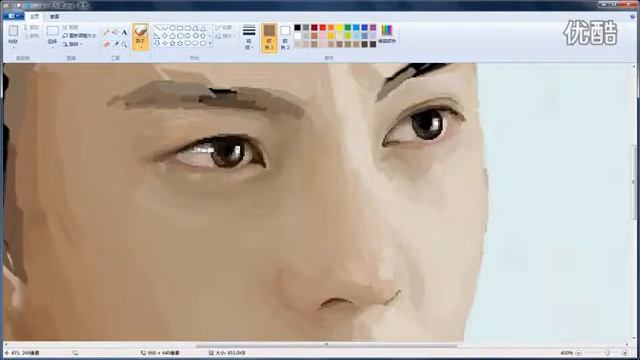Pick the purple color swatch

click(x=373, y=27)
